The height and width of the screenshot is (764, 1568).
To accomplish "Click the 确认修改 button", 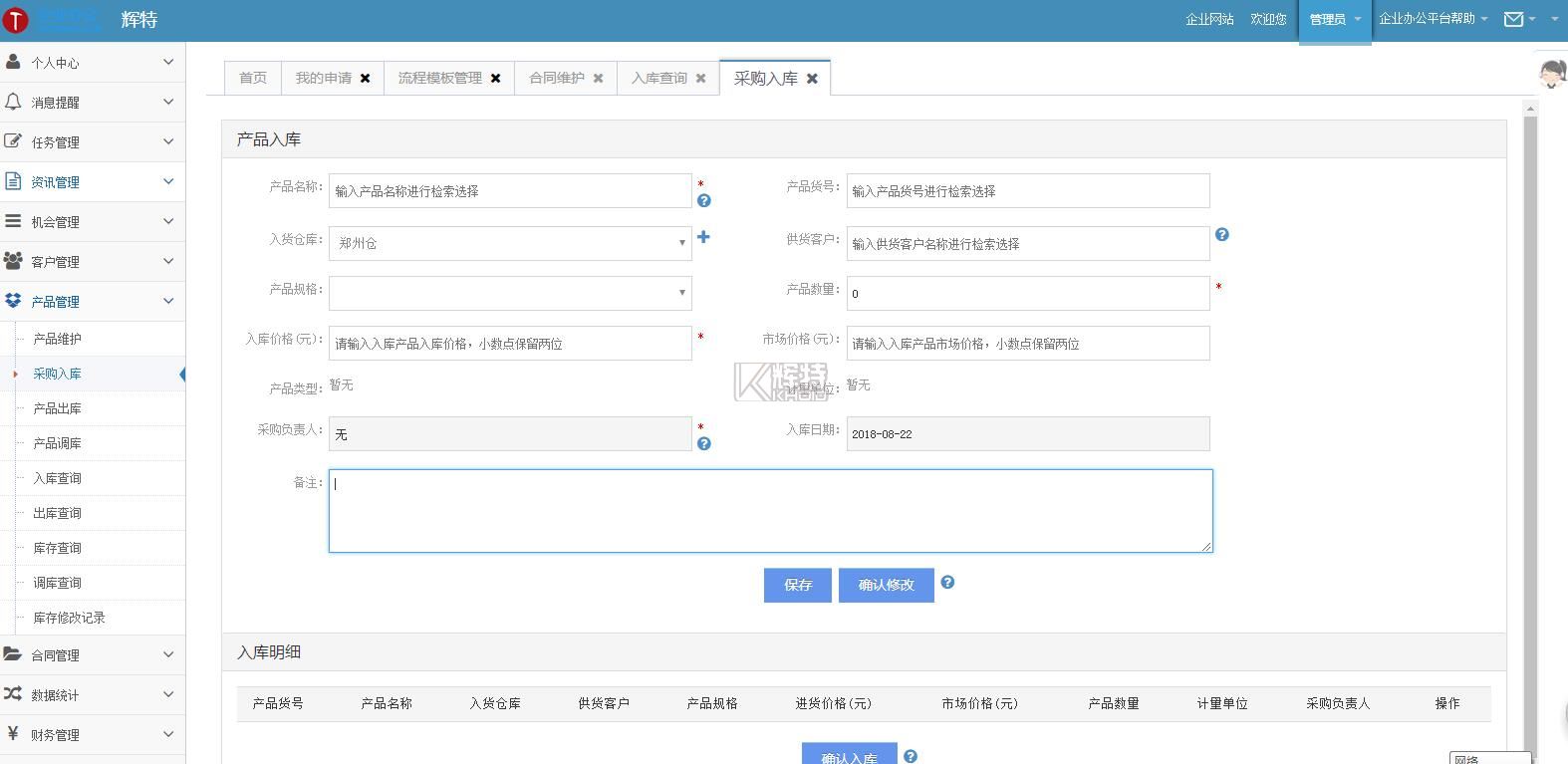I will 886,586.
